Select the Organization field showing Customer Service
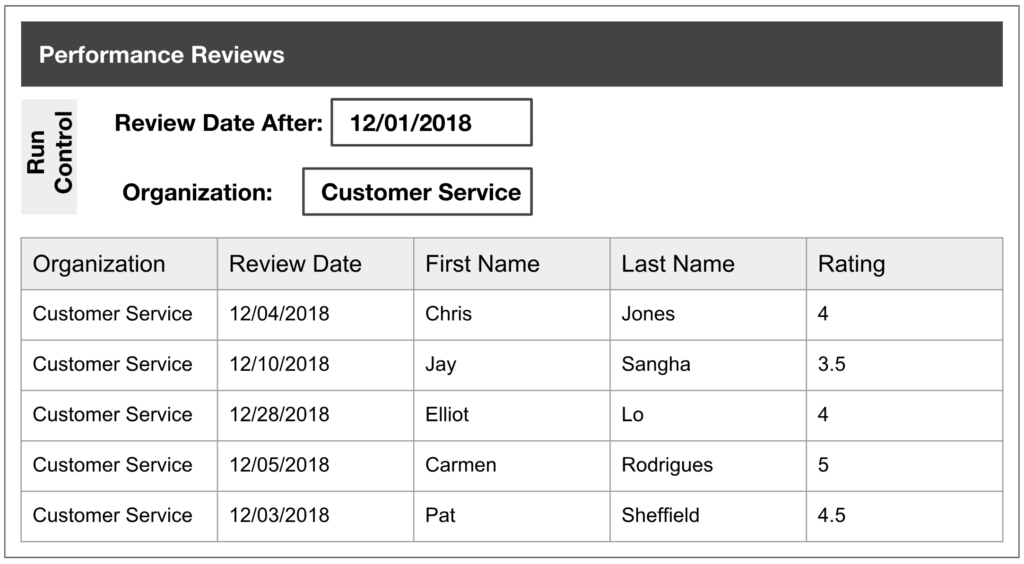The height and width of the screenshot is (564, 1024). (x=417, y=191)
